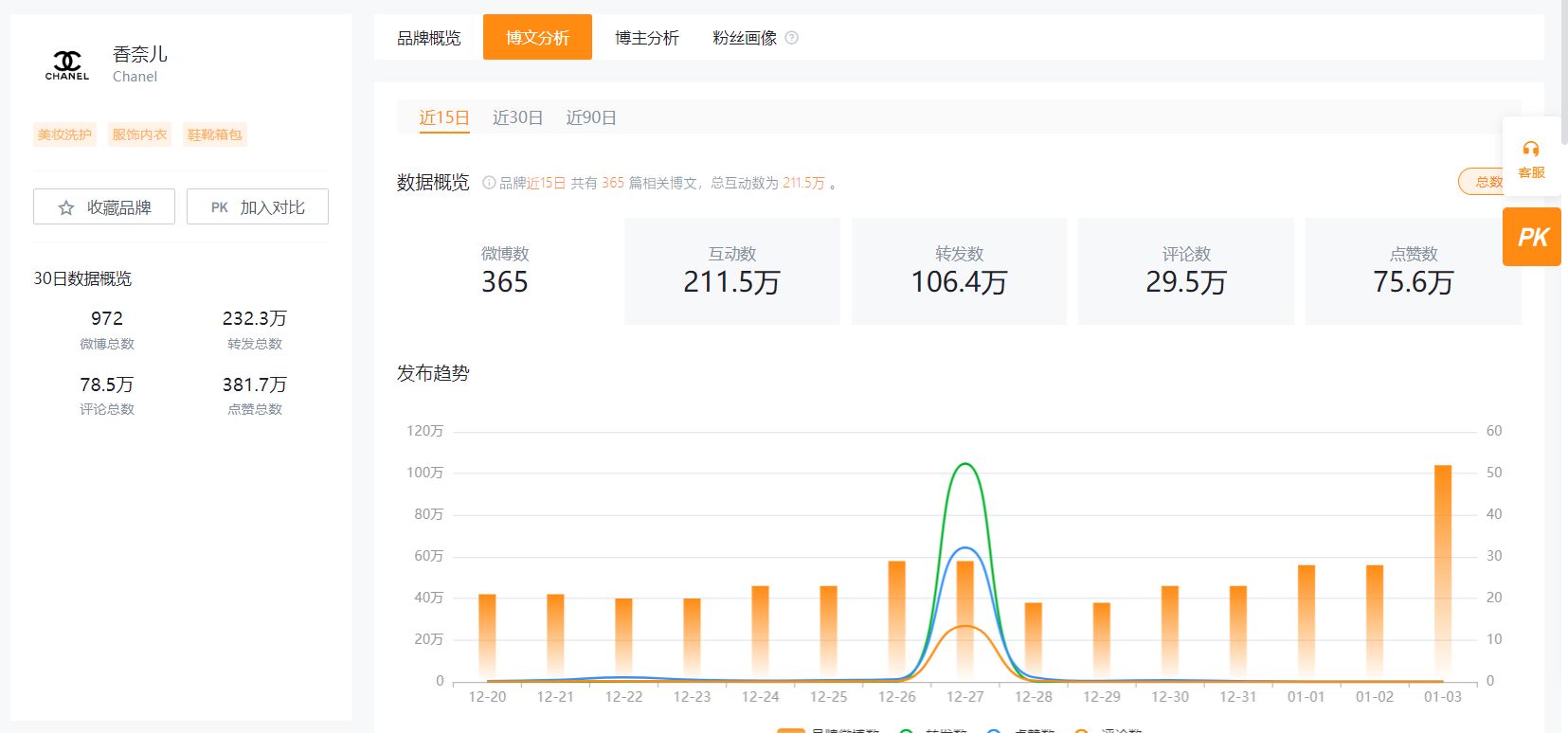Select the 微博数 365 card

pyautogui.click(x=505, y=271)
